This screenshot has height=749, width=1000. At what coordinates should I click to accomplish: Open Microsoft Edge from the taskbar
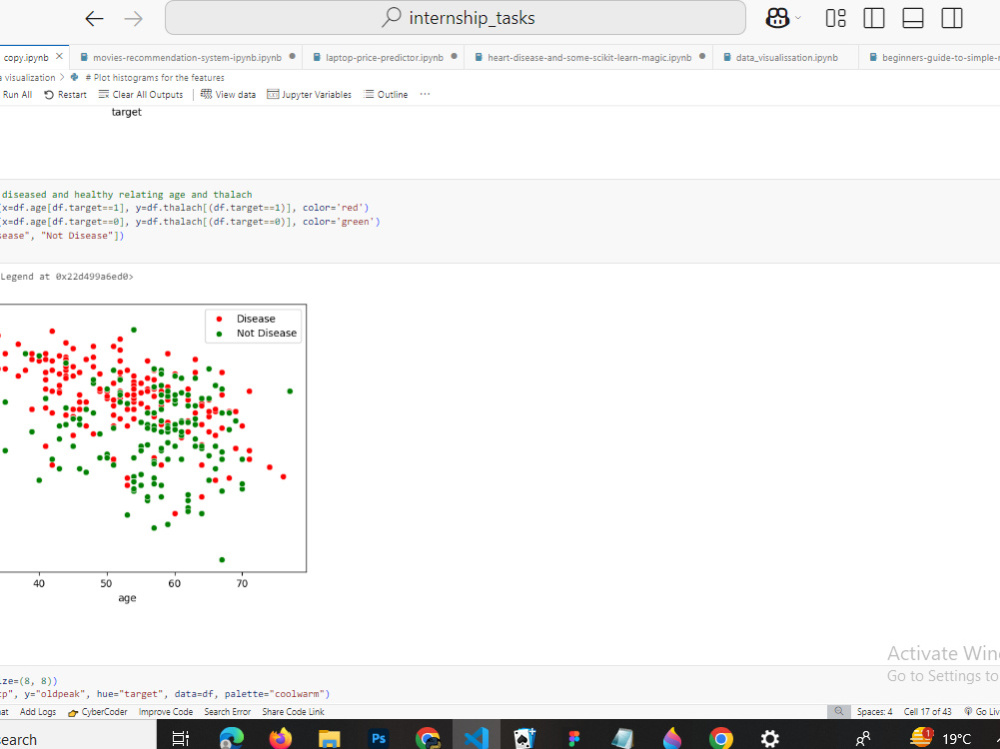(x=231, y=738)
